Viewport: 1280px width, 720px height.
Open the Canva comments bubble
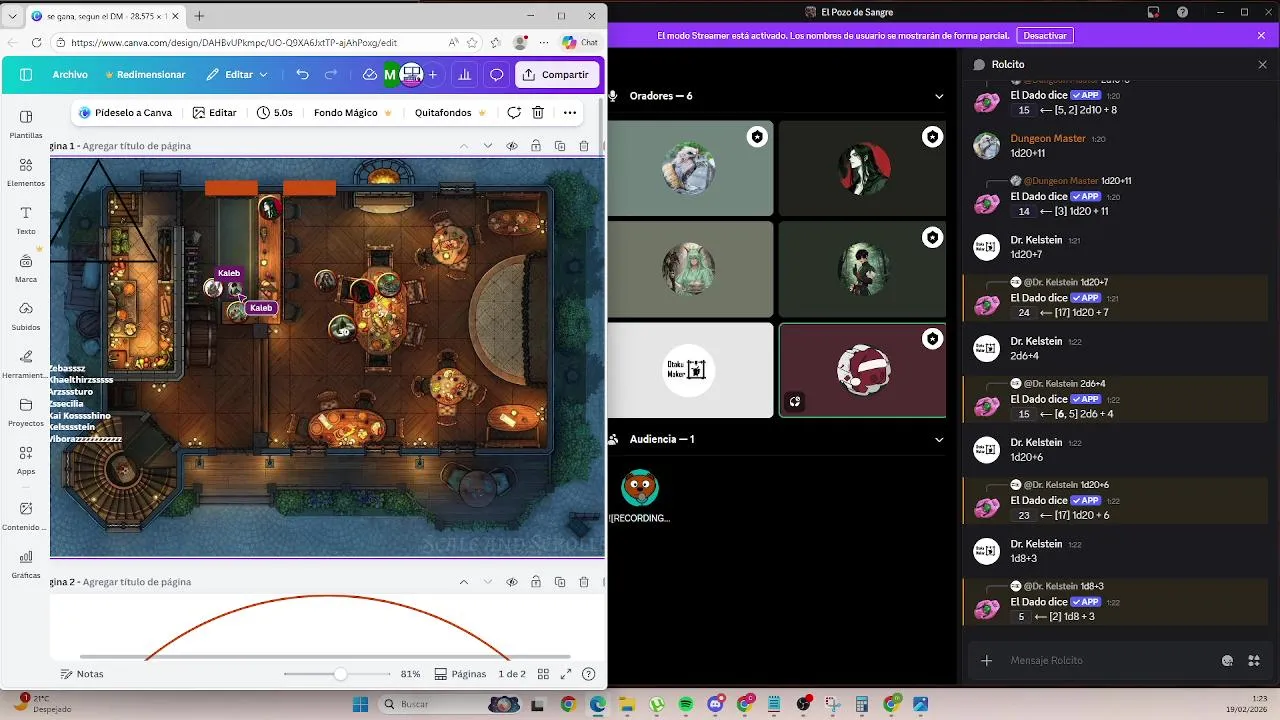click(496, 75)
